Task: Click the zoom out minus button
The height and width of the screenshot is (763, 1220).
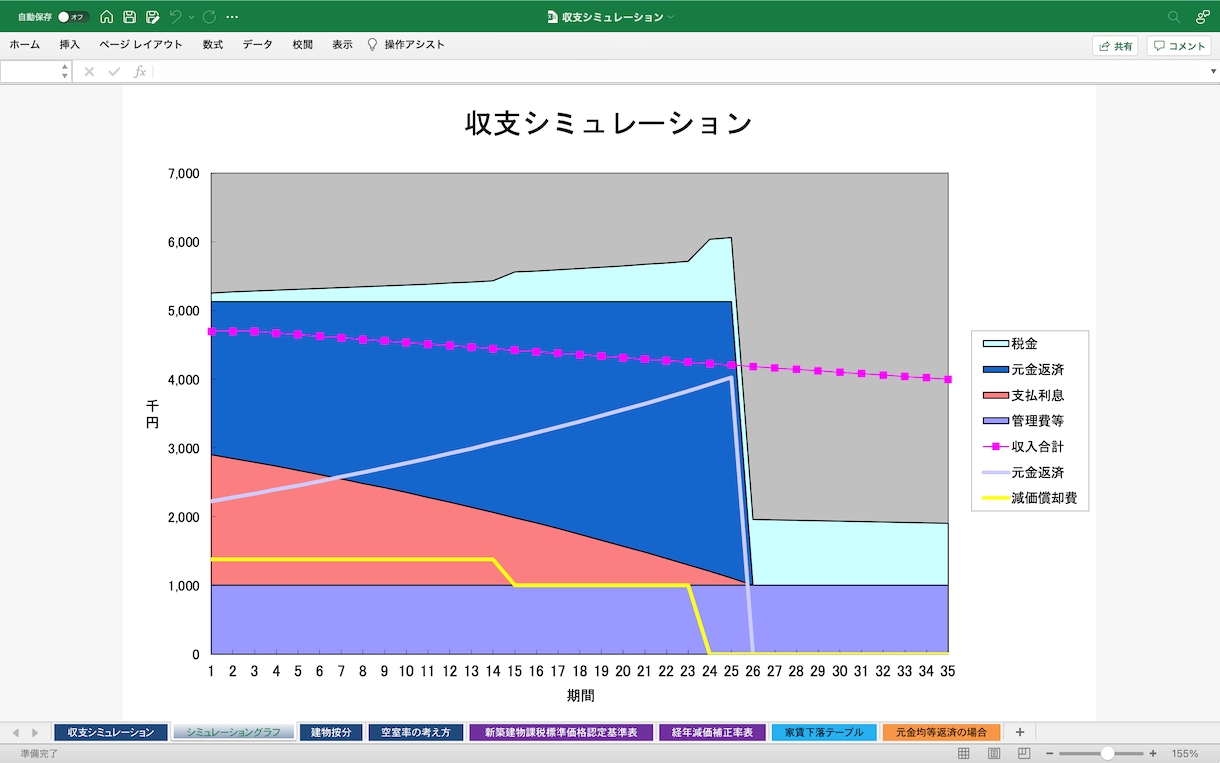Action: [1048, 754]
